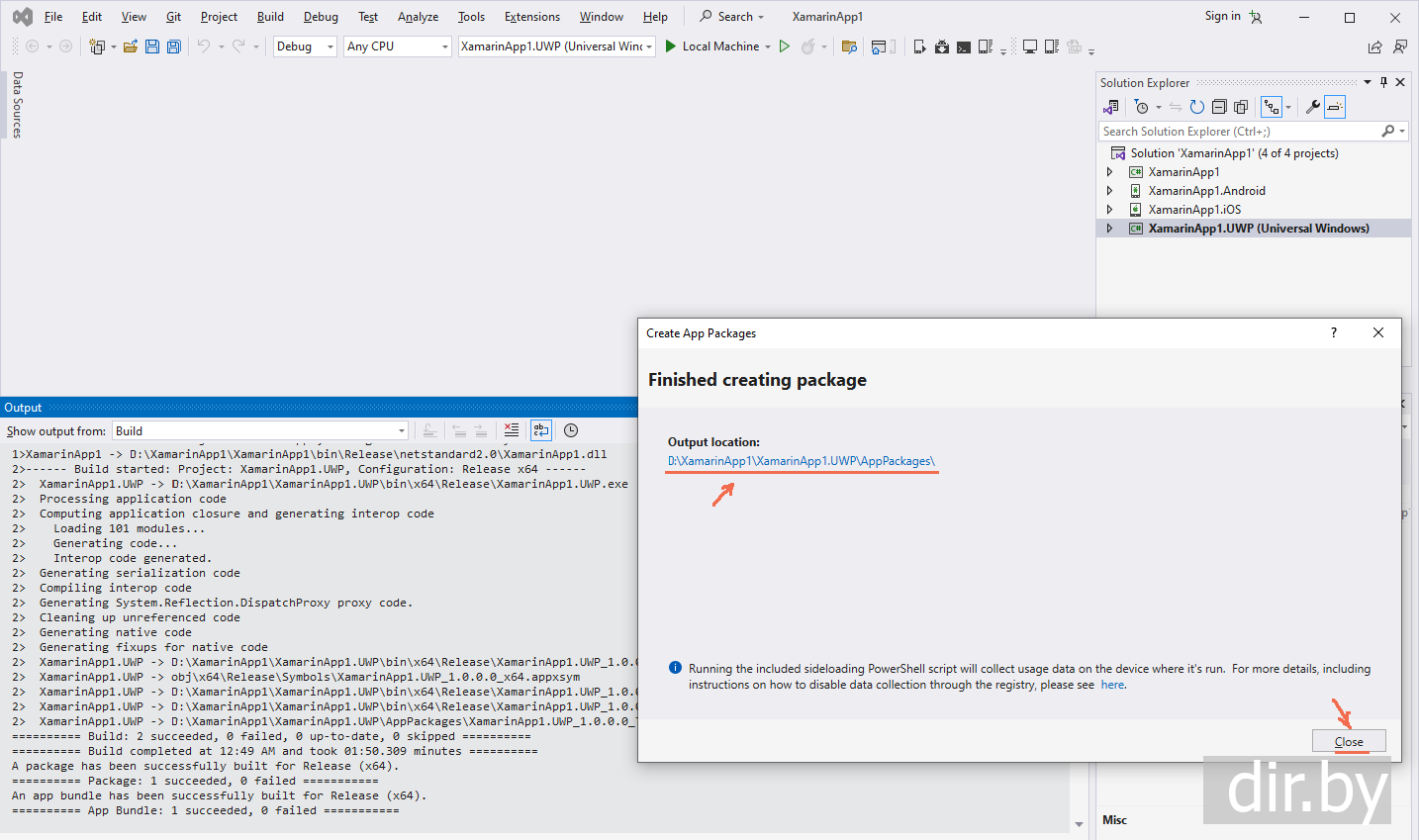Click the Find in Files toolbar icon

[849, 47]
